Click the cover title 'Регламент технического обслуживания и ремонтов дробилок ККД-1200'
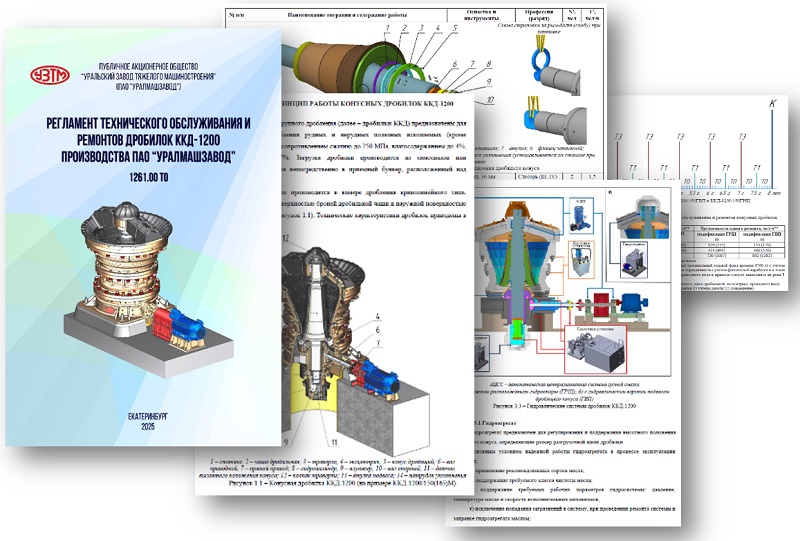This screenshot has width=800, height=541. pyautogui.click(x=148, y=140)
